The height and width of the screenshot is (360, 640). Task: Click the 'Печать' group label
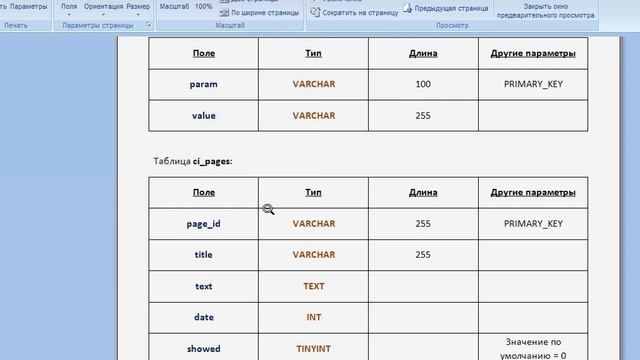(16, 25)
